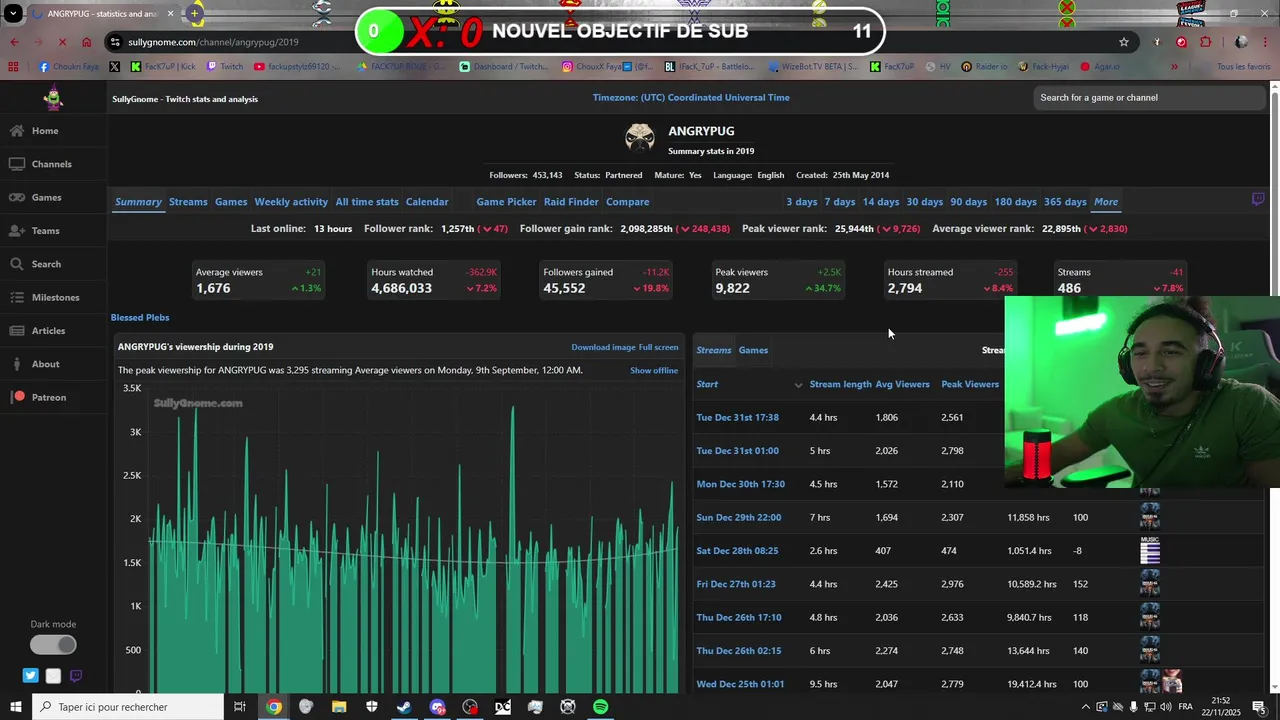Open the Twitch bookmark in bookmarks bar
This screenshot has width=1280, height=720.
pyautogui.click(x=225, y=67)
